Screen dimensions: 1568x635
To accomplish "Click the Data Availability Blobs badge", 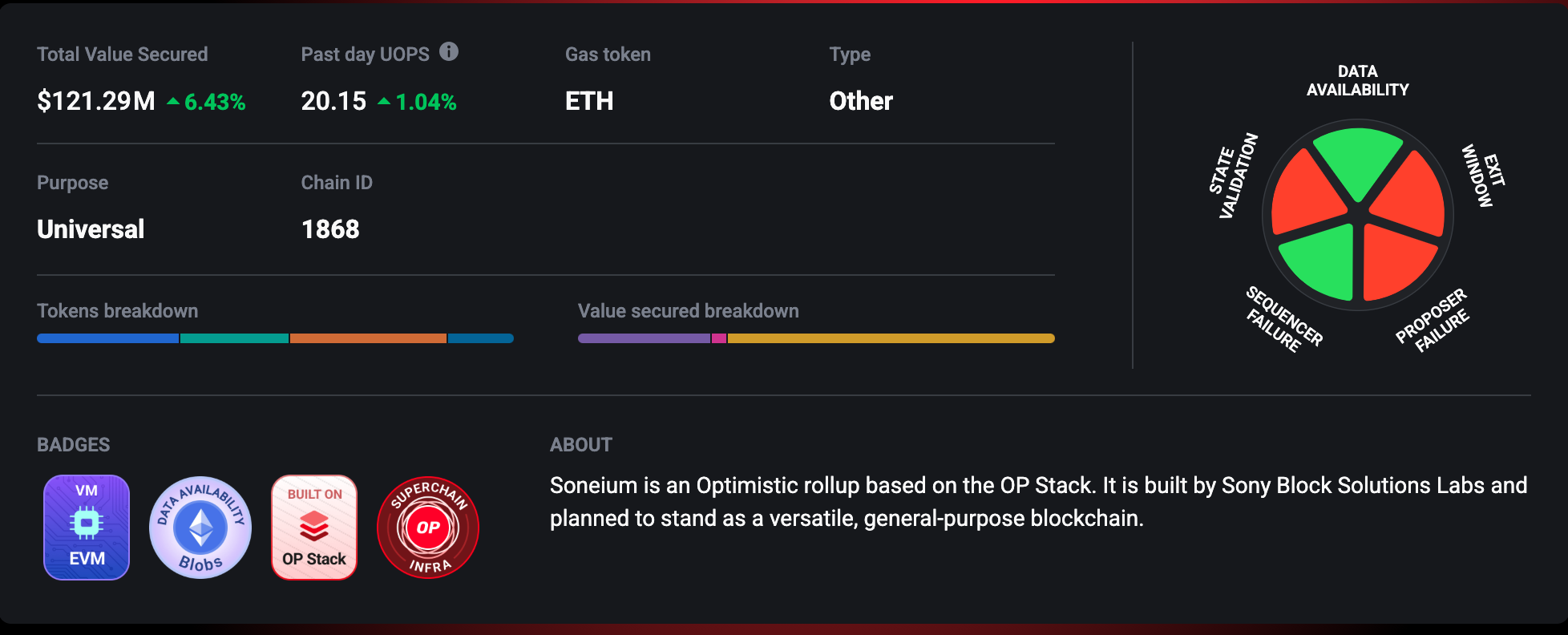I will 200,527.
